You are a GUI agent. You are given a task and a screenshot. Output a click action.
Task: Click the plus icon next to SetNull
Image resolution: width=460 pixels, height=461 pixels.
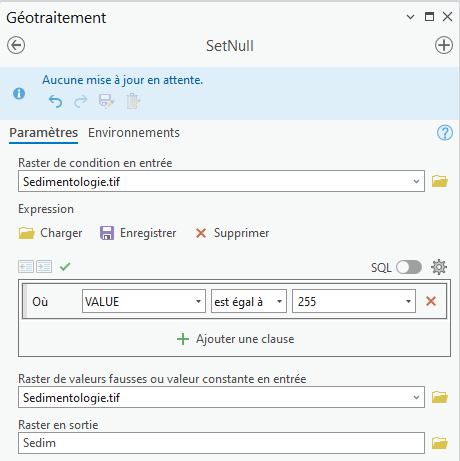pos(444,45)
